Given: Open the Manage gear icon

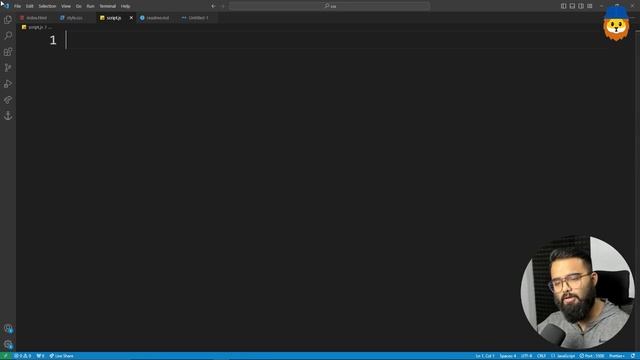Looking at the screenshot, I should pos(8,344).
